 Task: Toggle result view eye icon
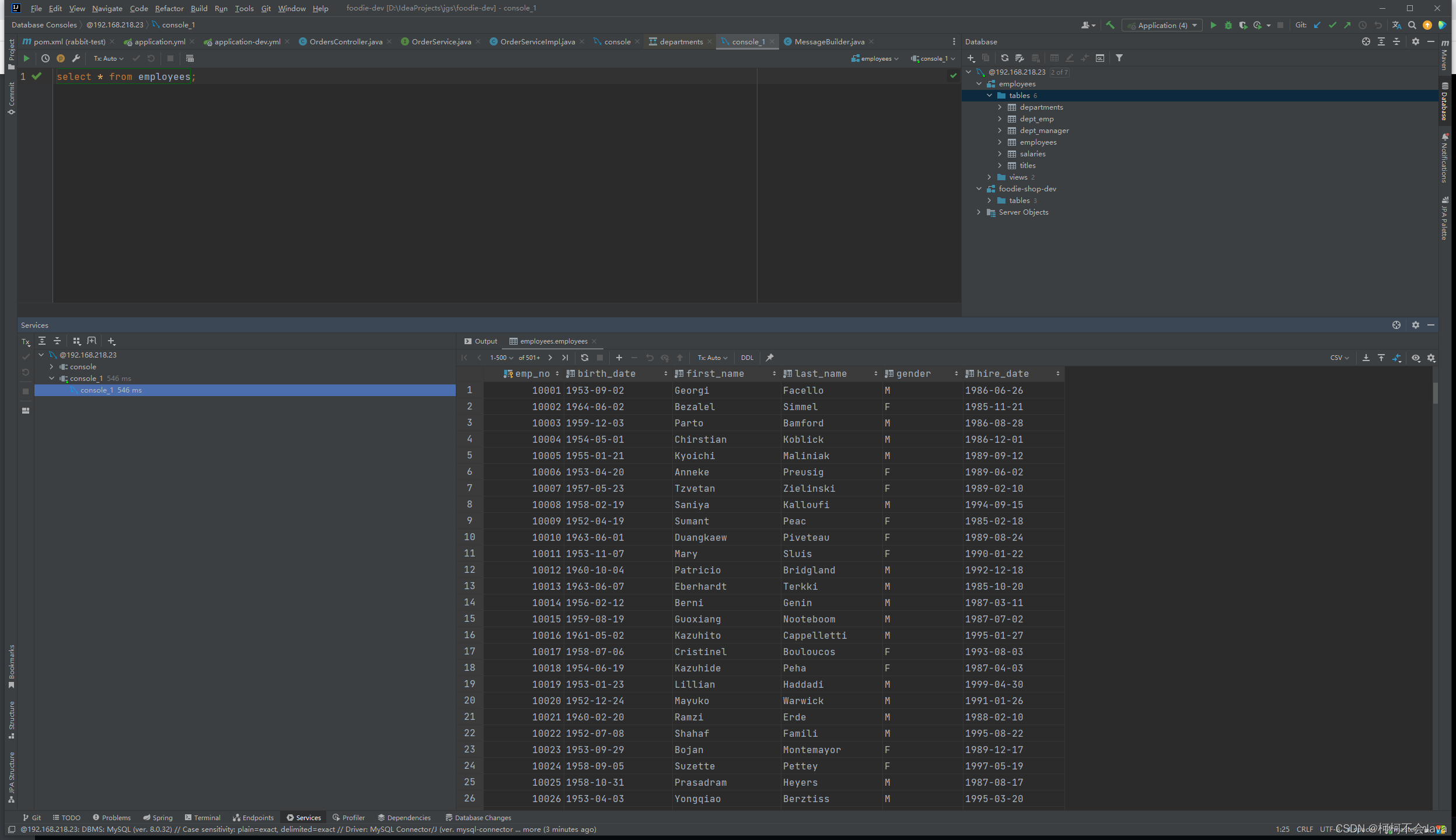1416,358
